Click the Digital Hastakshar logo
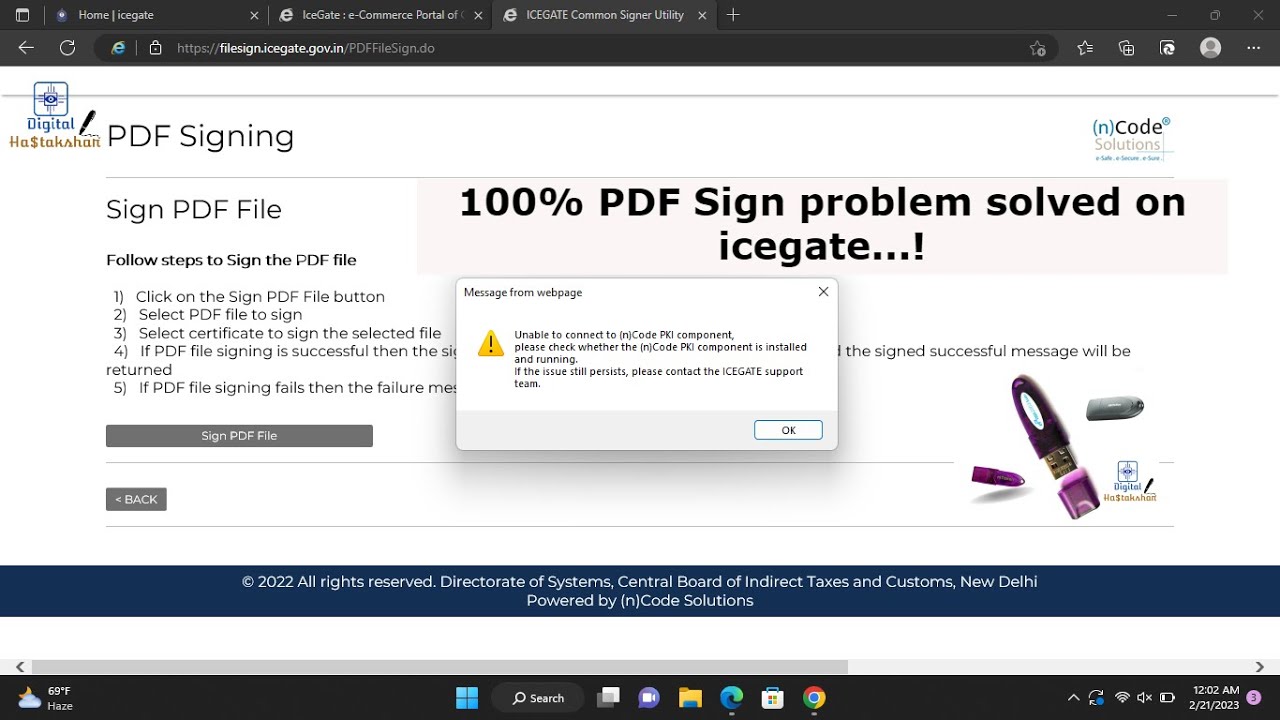1280x720 pixels. (x=54, y=116)
